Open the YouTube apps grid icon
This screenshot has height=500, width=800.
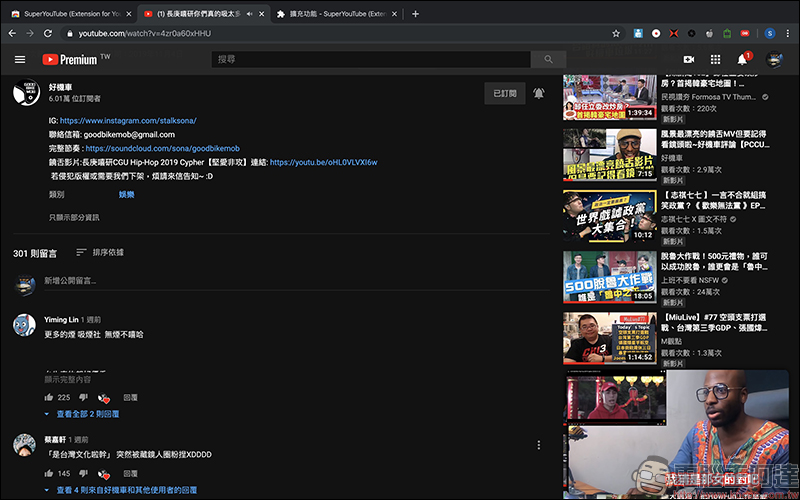(715, 60)
